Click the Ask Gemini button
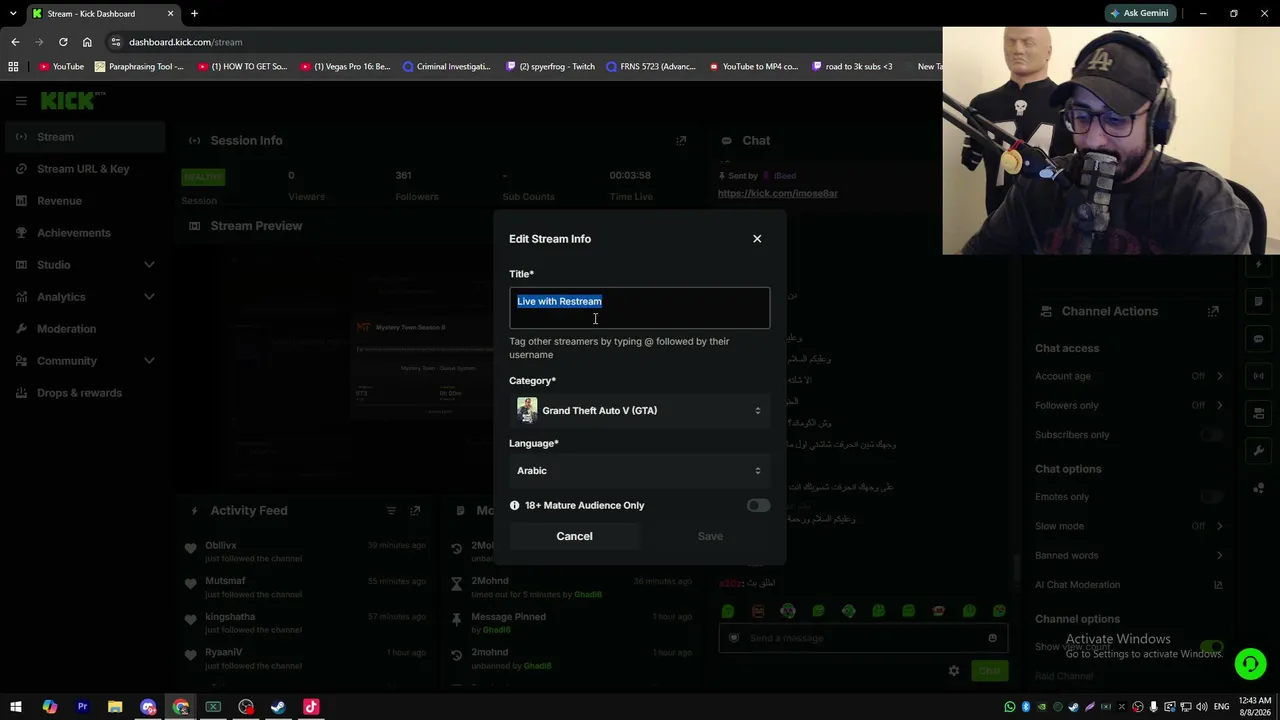 tap(1139, 13)
